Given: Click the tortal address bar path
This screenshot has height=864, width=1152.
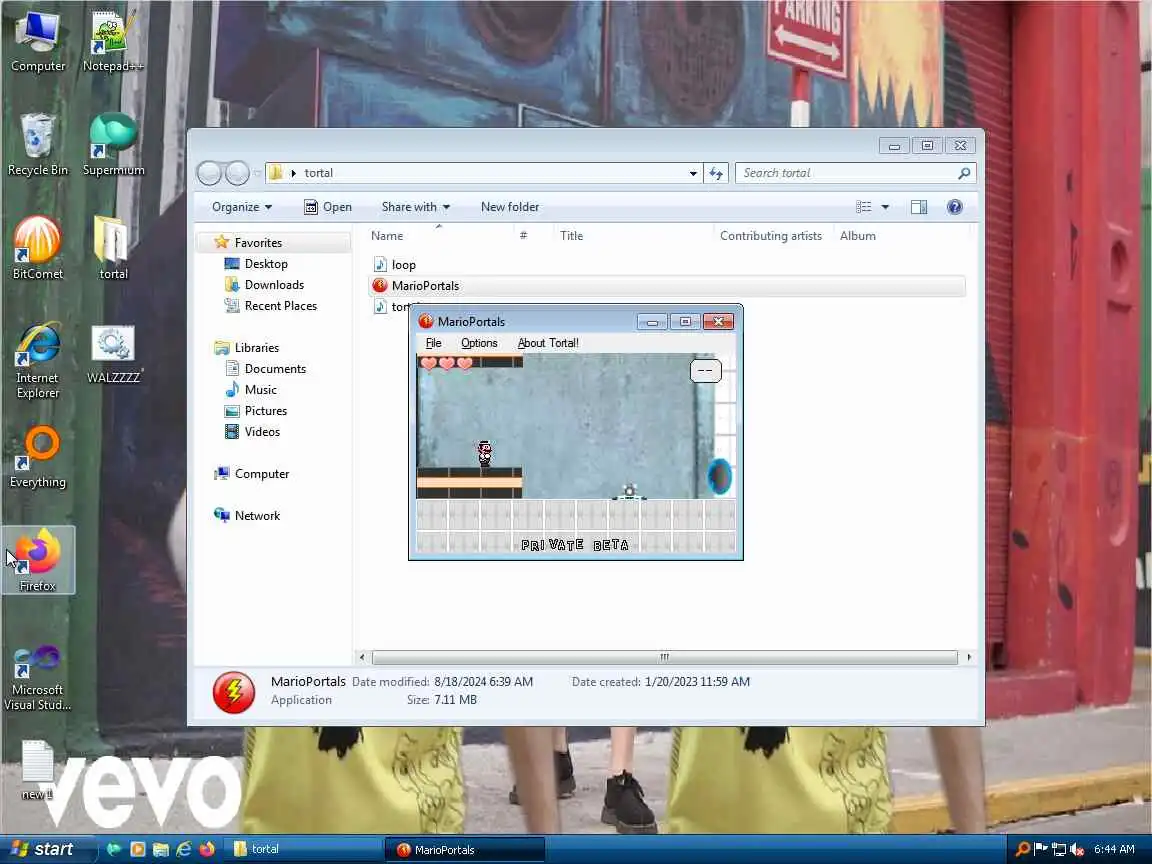Looking at the screenshot, I should coord(318,173).
